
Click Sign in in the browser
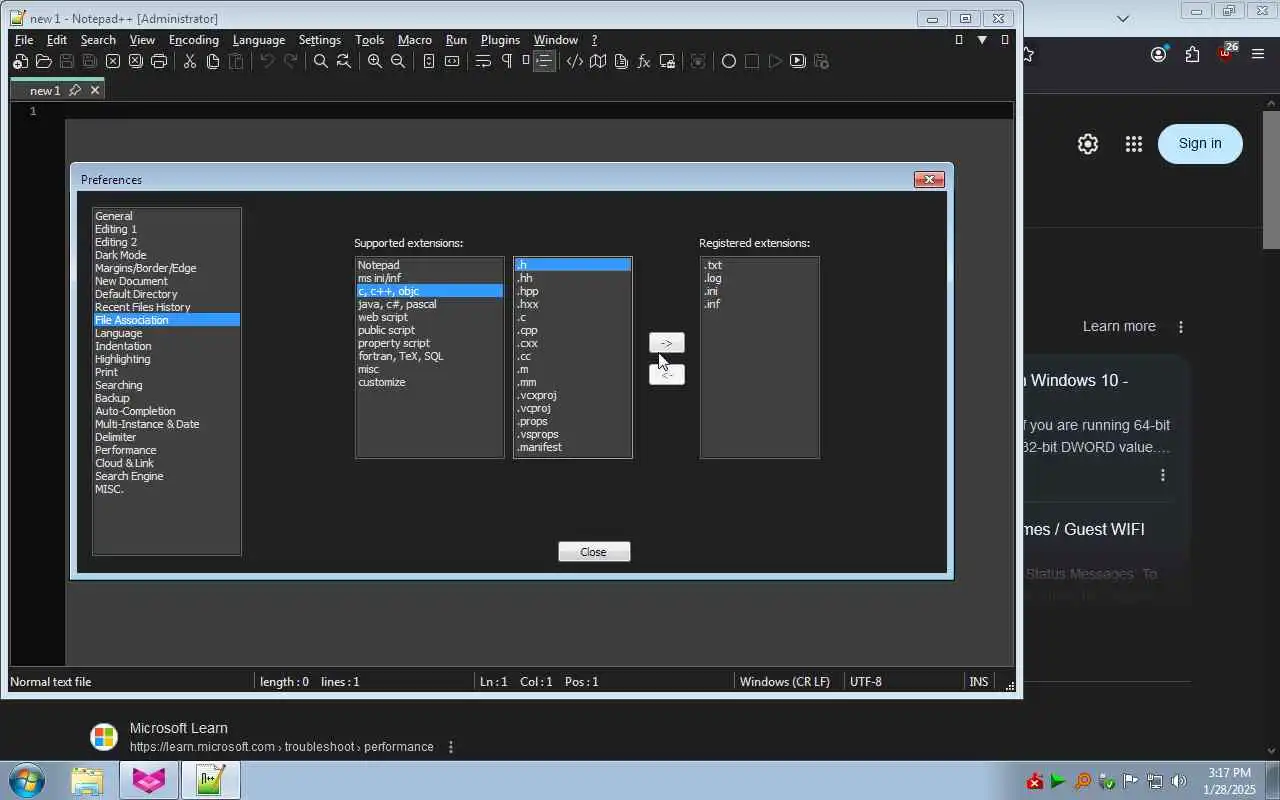pyautogui.click(x=1200, y=144)
